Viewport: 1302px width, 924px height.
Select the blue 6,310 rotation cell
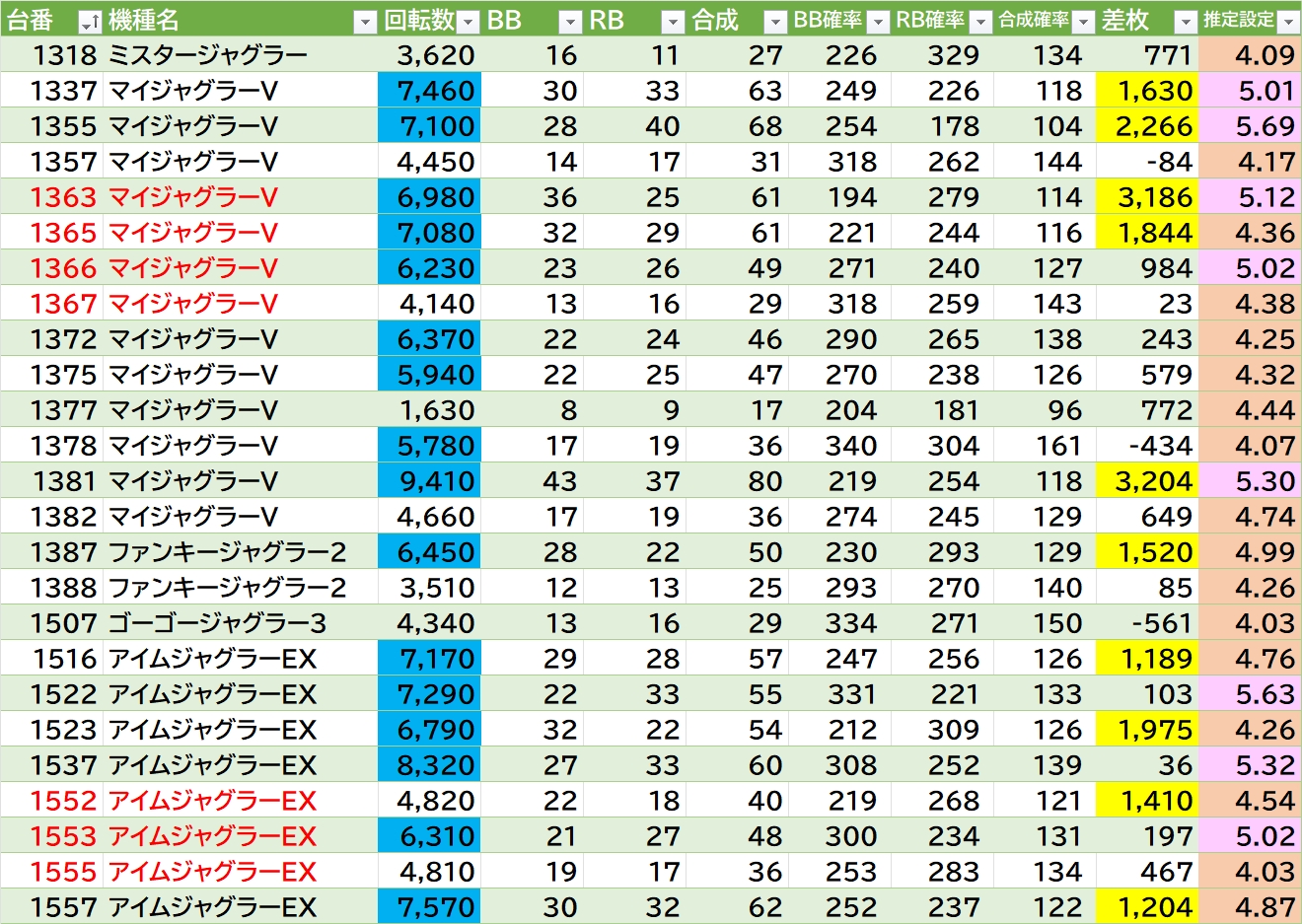pos(430,836)
